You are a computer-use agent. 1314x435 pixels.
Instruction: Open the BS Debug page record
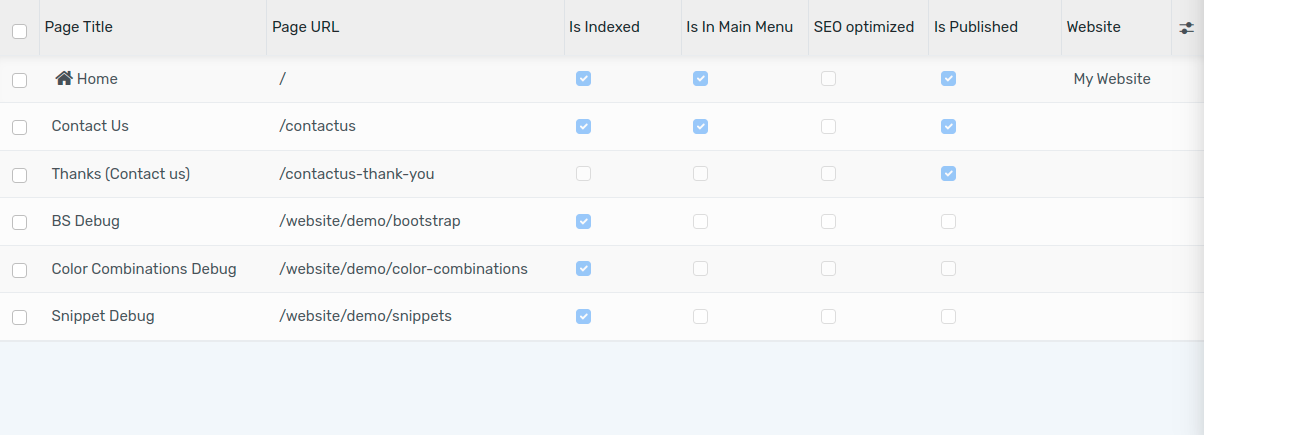(x=86, y=221)
